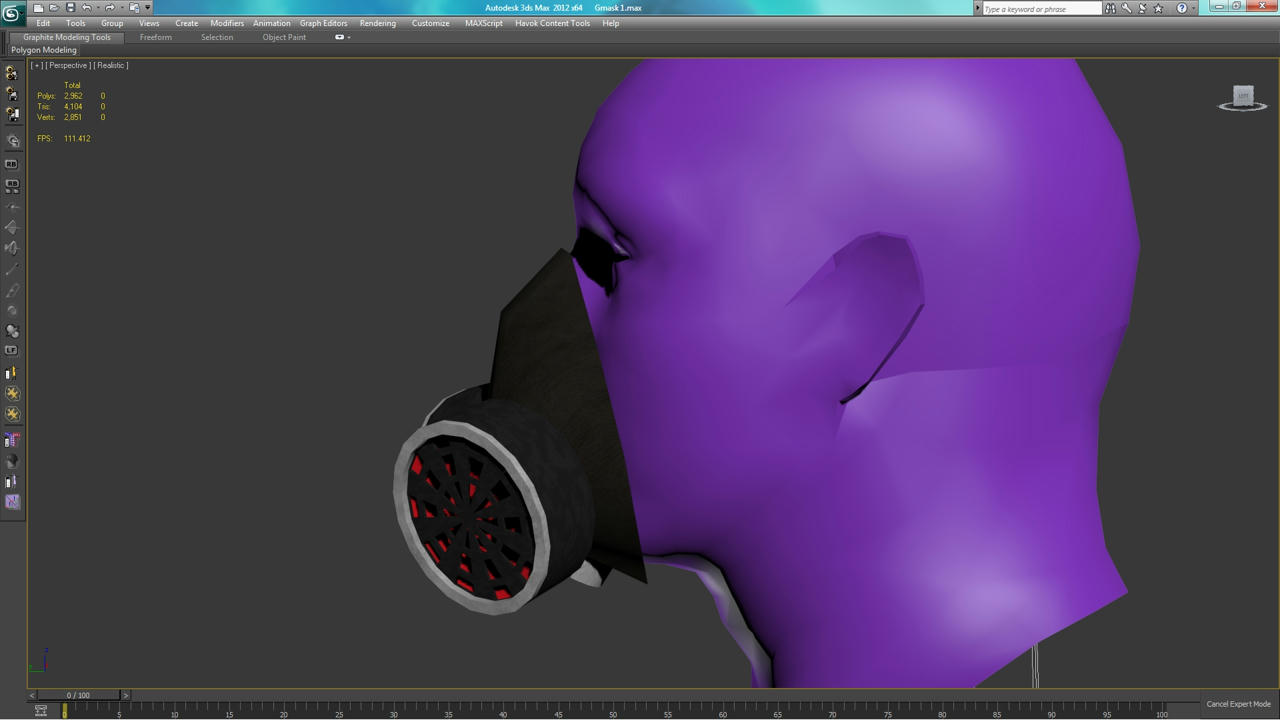Open the Modifiers menu
This screenshot has height=720, width=1280.
pyautogui.click(x=227, y=23)
